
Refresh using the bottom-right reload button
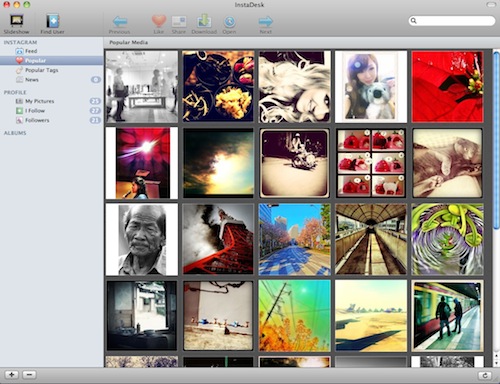click(485, 376)
